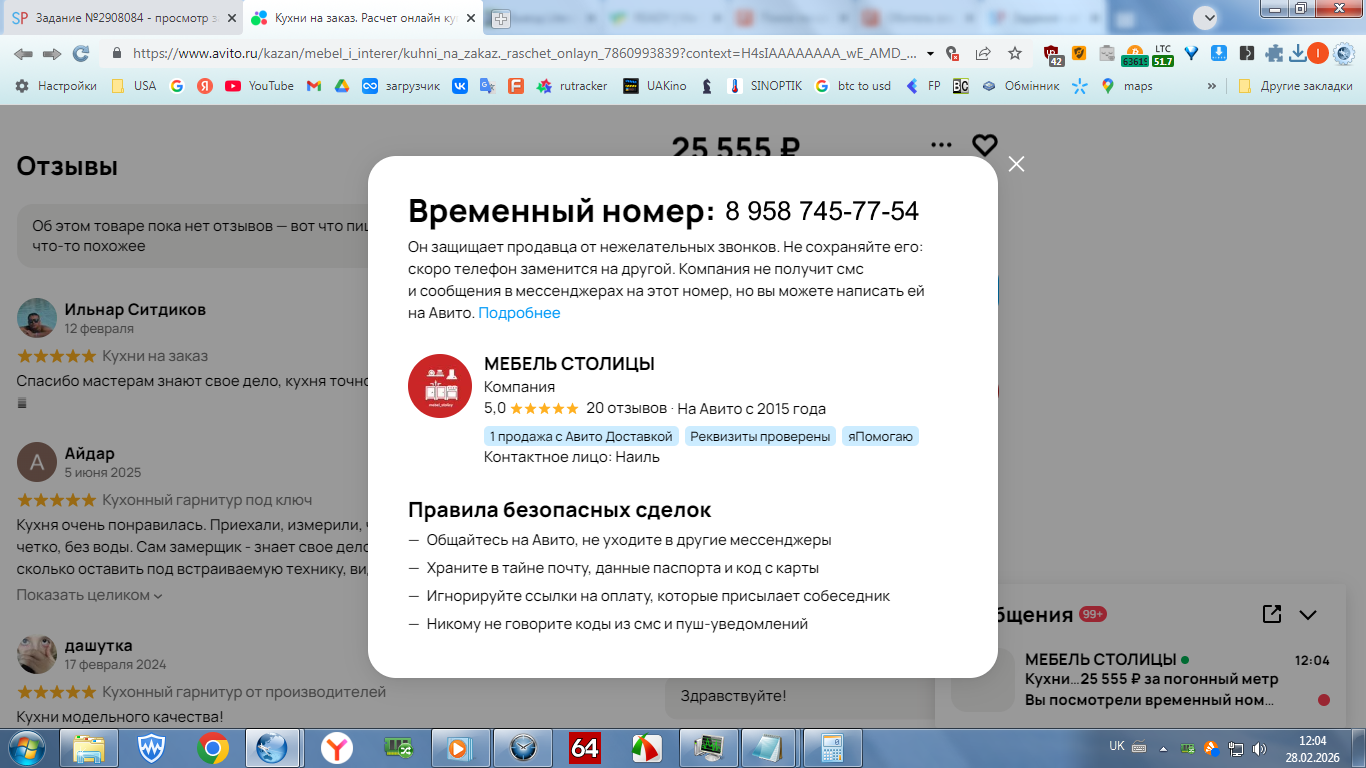
Task: Open the МЕБЕЛЬ СТОЛИЦЫ company name
Action: (569, 364)
